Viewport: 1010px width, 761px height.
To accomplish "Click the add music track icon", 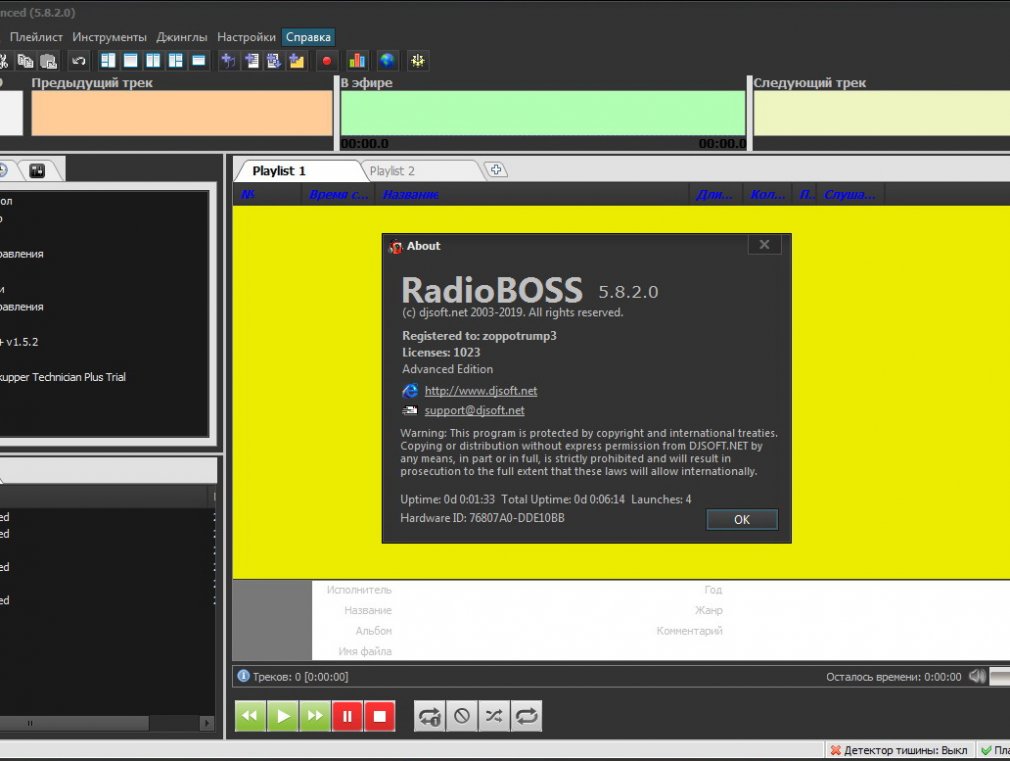I will (x=228, y=61).
